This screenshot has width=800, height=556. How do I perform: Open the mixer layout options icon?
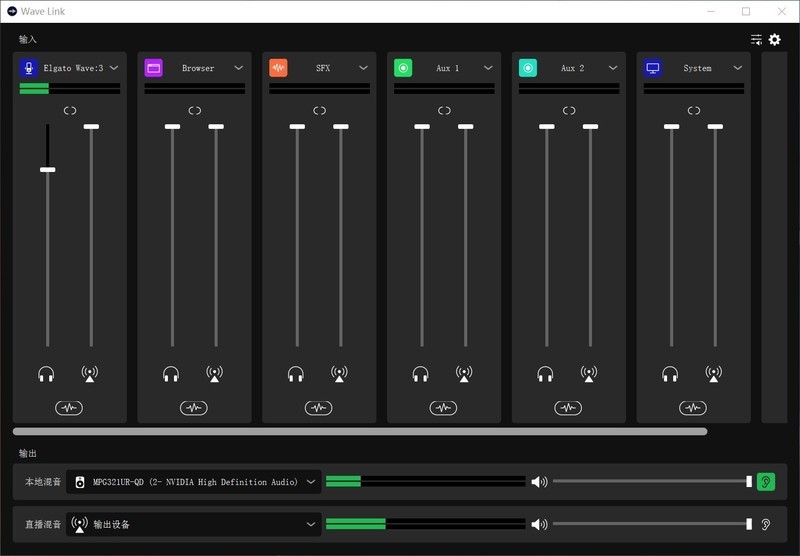click(756, 40)
